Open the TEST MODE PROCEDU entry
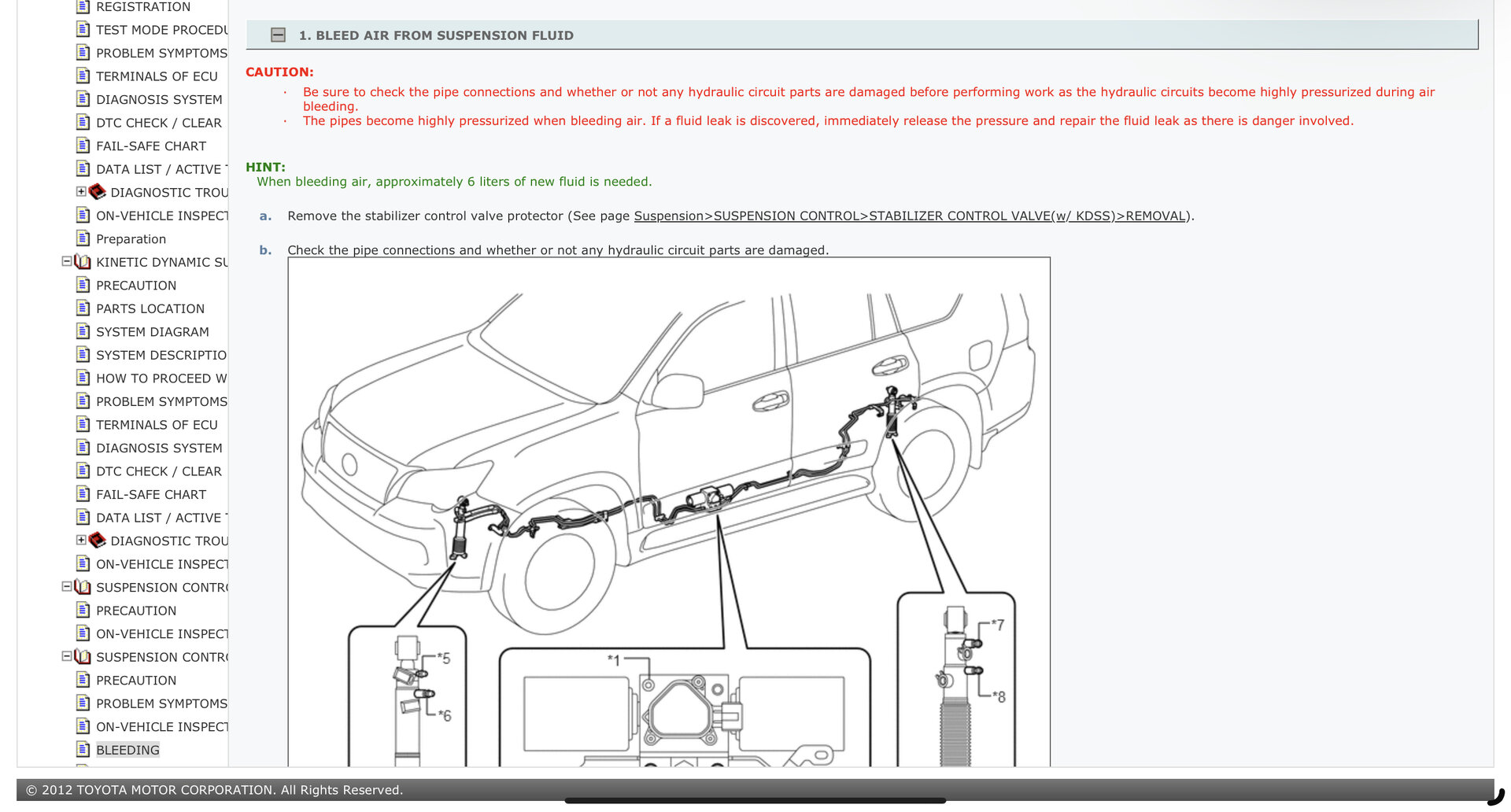1511x812 pixels. click(x=161, y=30)
